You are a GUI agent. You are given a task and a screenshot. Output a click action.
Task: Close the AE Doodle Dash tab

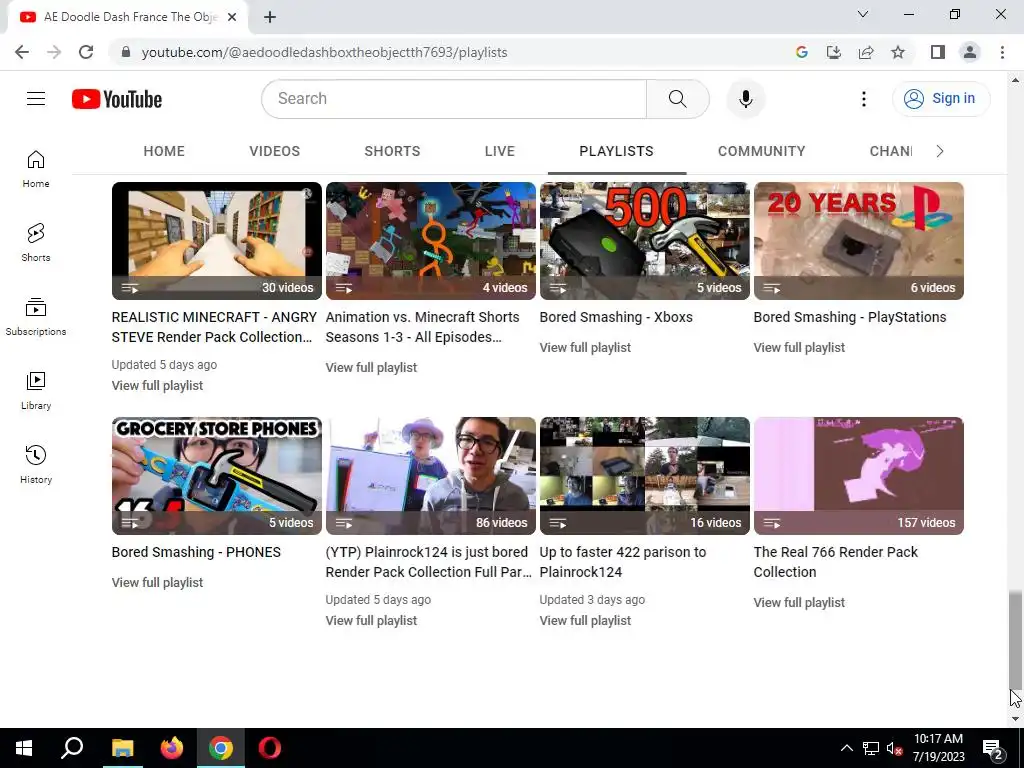pyautogui.click(x=232, y=17)
